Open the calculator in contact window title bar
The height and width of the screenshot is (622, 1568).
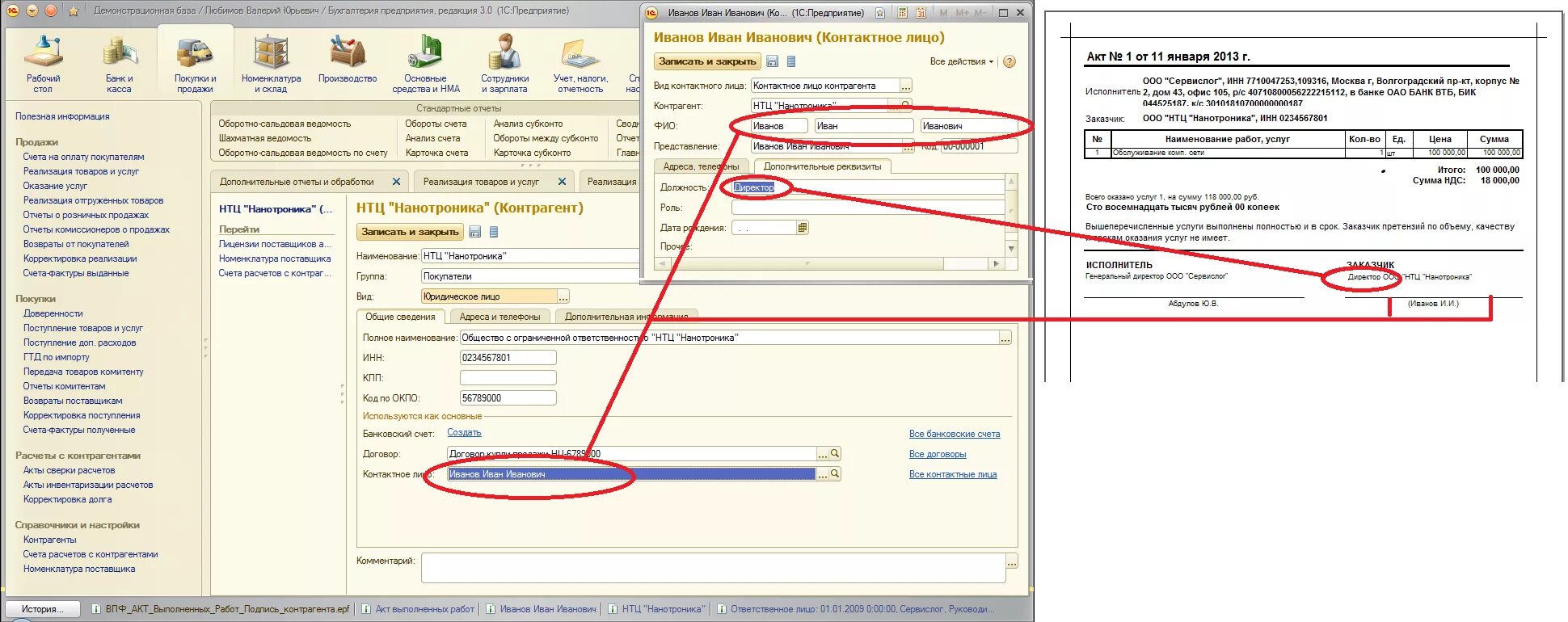pyautogui.click(x=901, y=13)
